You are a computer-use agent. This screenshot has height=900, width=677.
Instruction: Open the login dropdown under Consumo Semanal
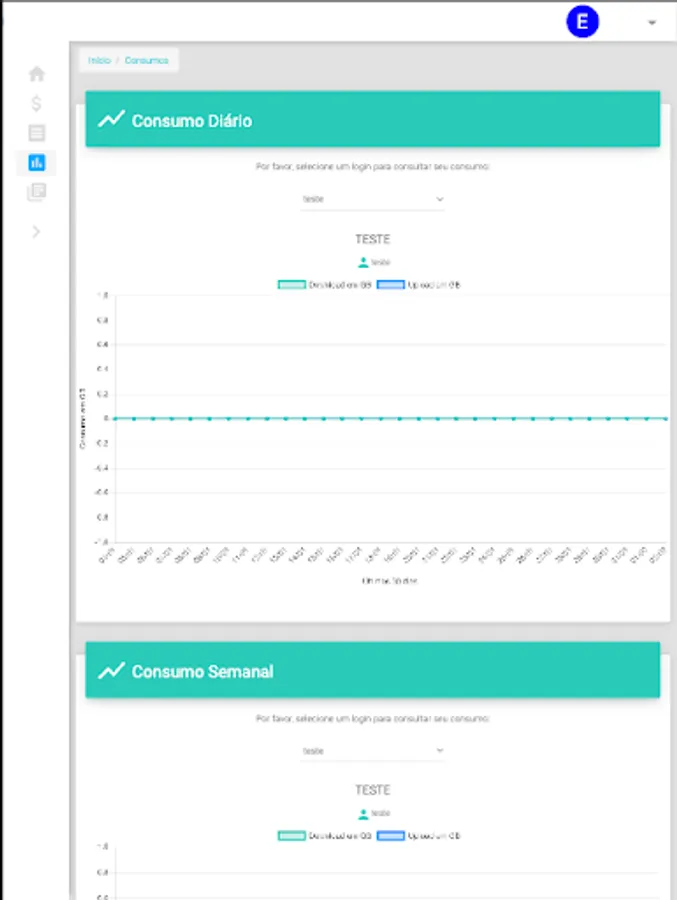[x=372, y=751]
